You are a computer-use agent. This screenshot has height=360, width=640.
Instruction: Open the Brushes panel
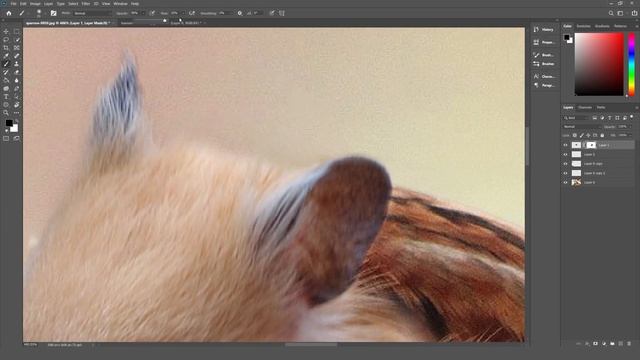[544, 64]
